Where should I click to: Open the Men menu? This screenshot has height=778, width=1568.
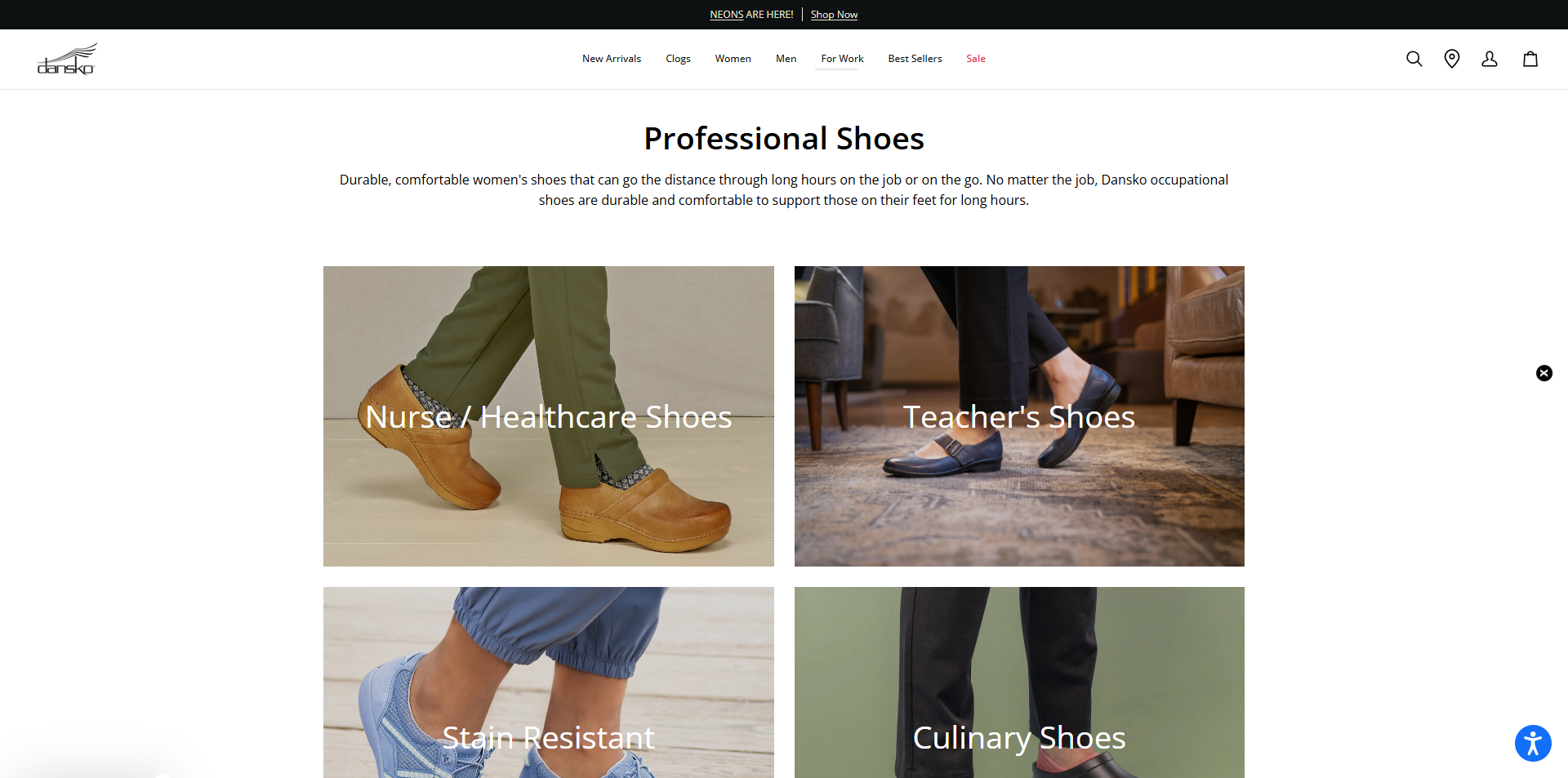click(x=786, y=58)
